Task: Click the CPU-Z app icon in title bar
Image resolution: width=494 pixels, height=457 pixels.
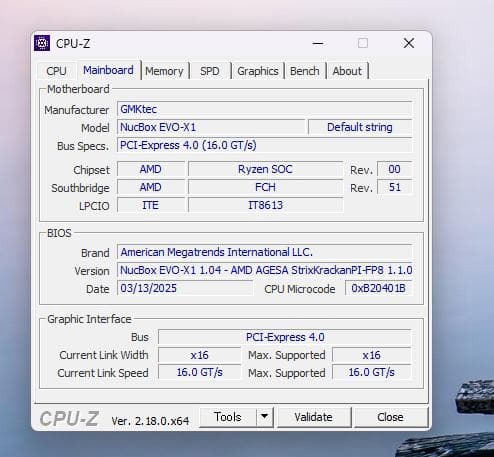Action: 42,43
